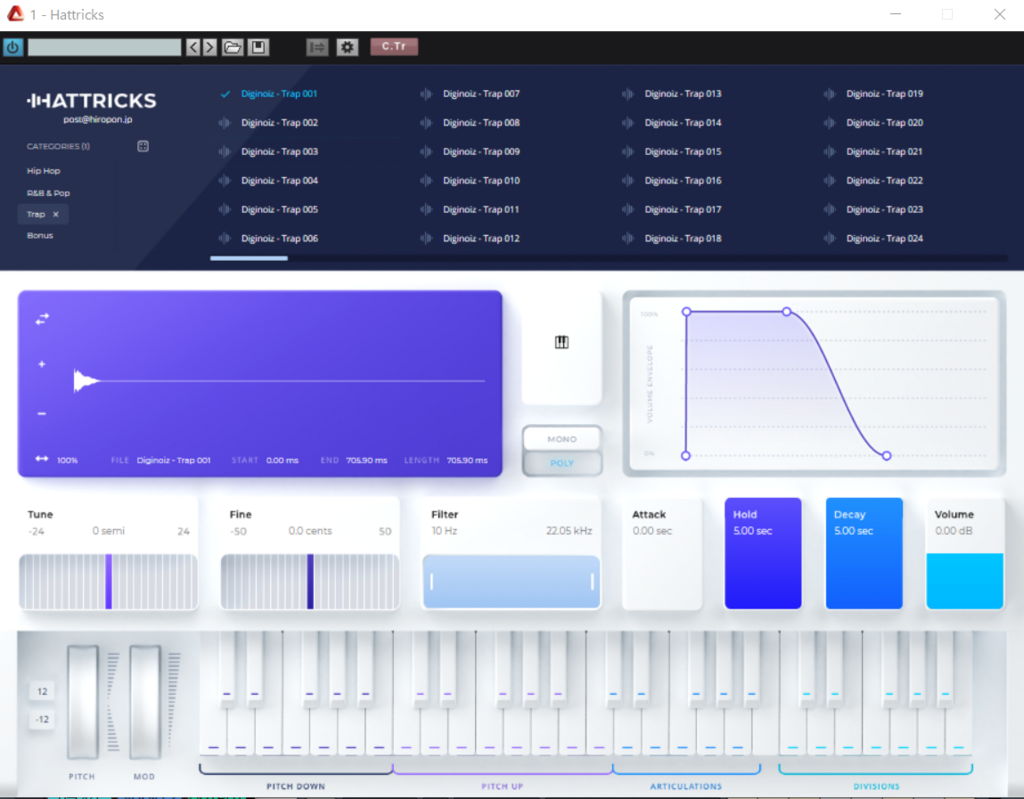Toggle the plugin power button
Viewport: 1024px width, 799px height.
click(13, 47)
